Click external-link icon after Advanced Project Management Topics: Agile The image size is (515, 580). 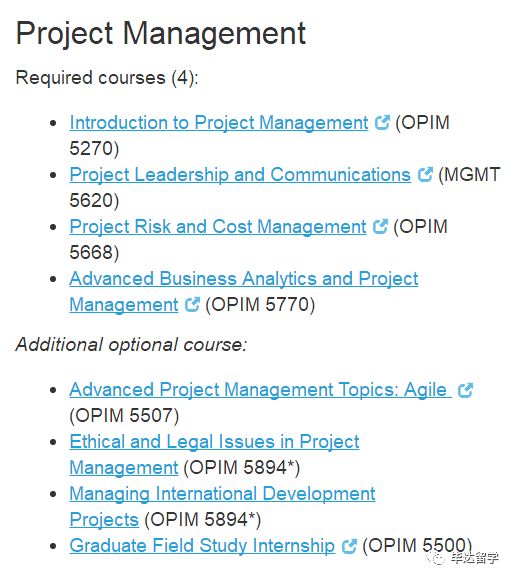pos(465,390)
